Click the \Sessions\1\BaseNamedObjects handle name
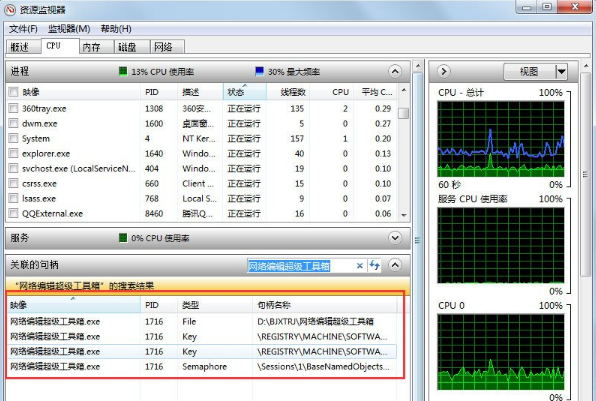 323,366
